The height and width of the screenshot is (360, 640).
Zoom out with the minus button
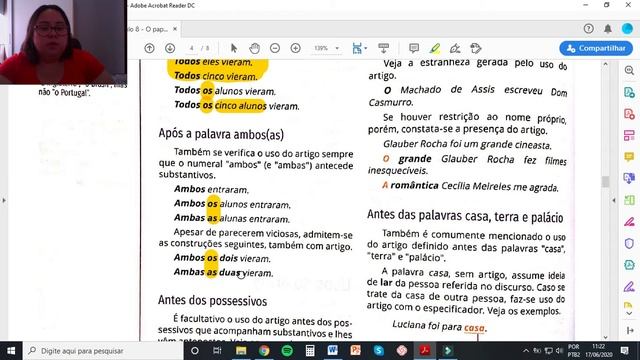[275, 48]
